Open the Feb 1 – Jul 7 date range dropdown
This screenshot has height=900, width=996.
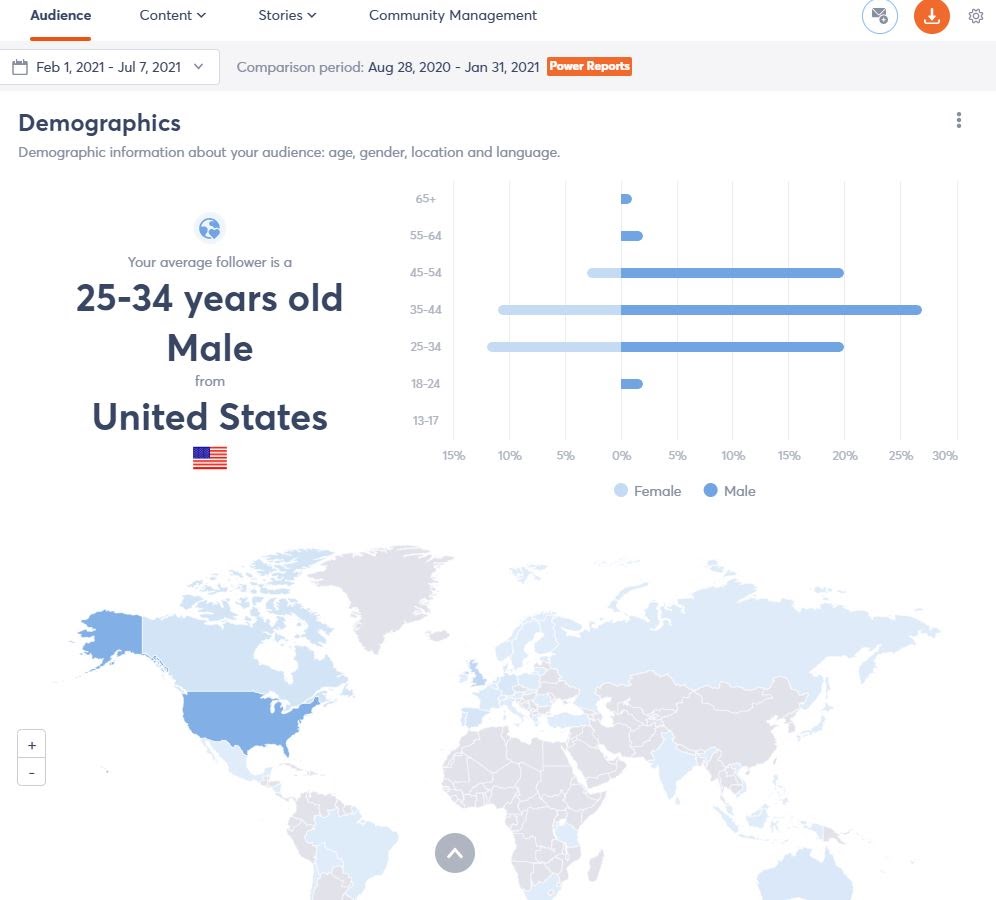pos(109,67)
